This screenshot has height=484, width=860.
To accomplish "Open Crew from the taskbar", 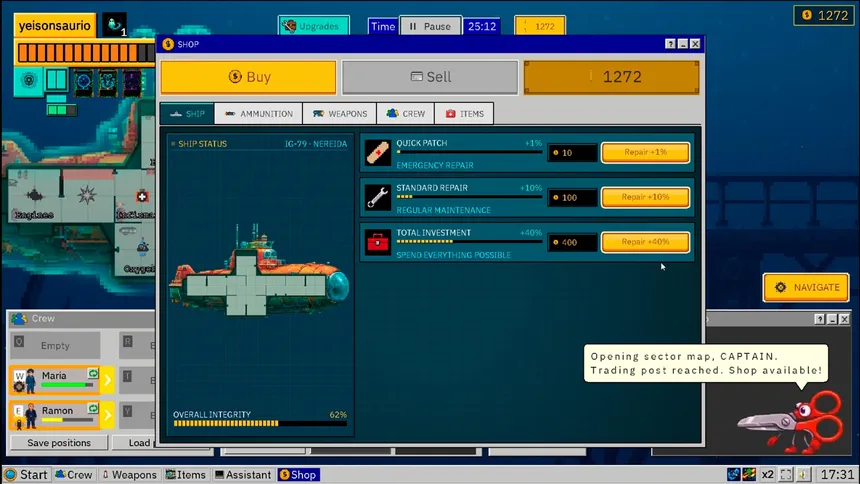I will pos(73,475).
